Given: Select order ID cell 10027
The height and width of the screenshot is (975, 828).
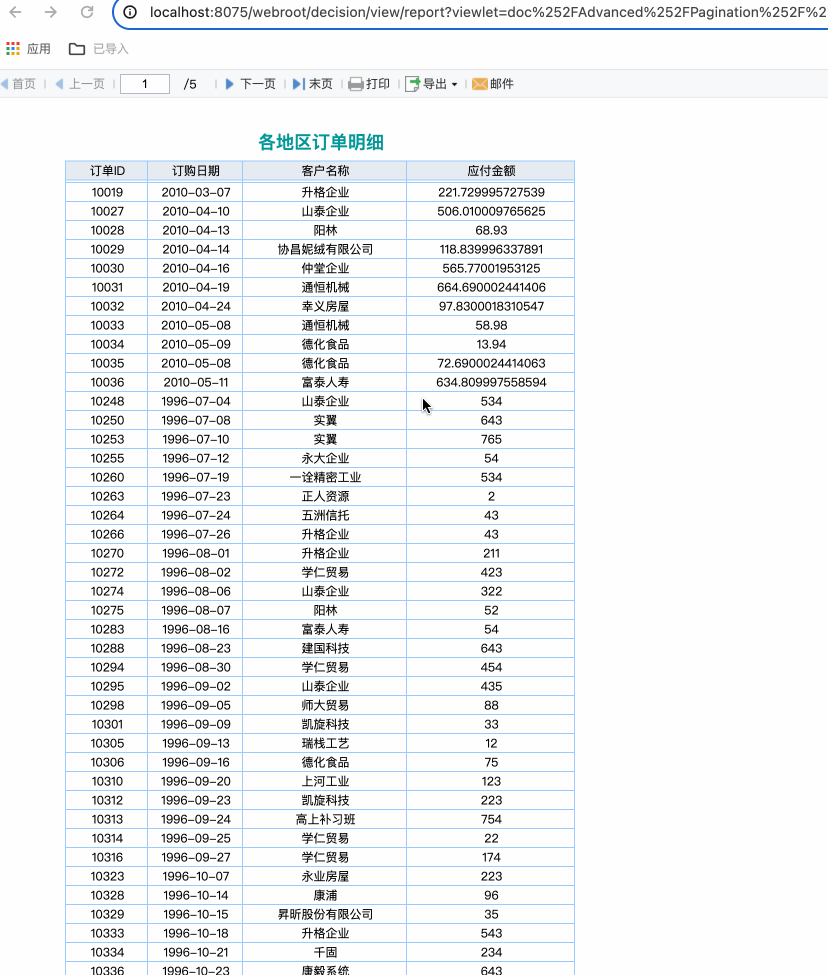Looking at the screenshot, I should [x=107, y=211].
